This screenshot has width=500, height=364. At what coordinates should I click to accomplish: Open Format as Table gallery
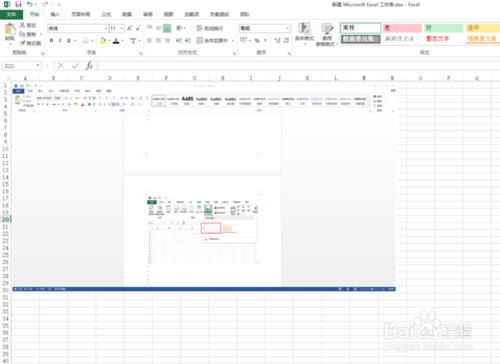(x=327, y=34)
